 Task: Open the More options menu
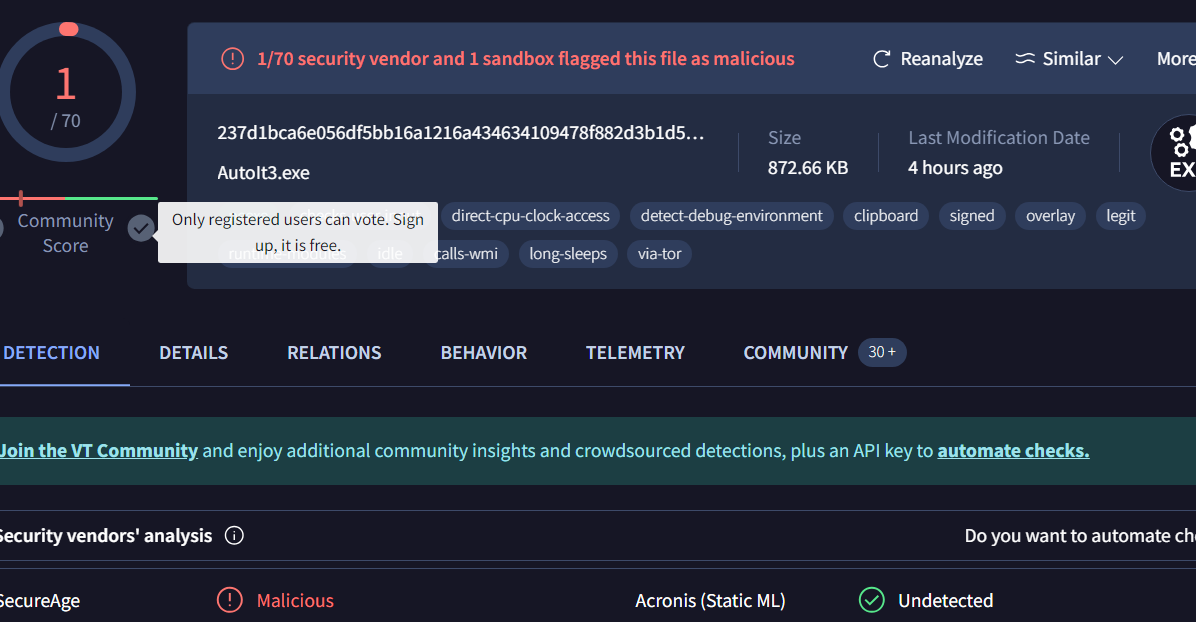1175,59
